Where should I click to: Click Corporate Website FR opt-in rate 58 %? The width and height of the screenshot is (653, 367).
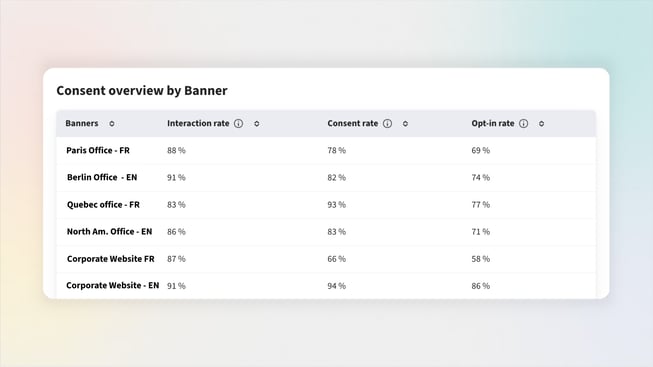(x=481, y=259)
